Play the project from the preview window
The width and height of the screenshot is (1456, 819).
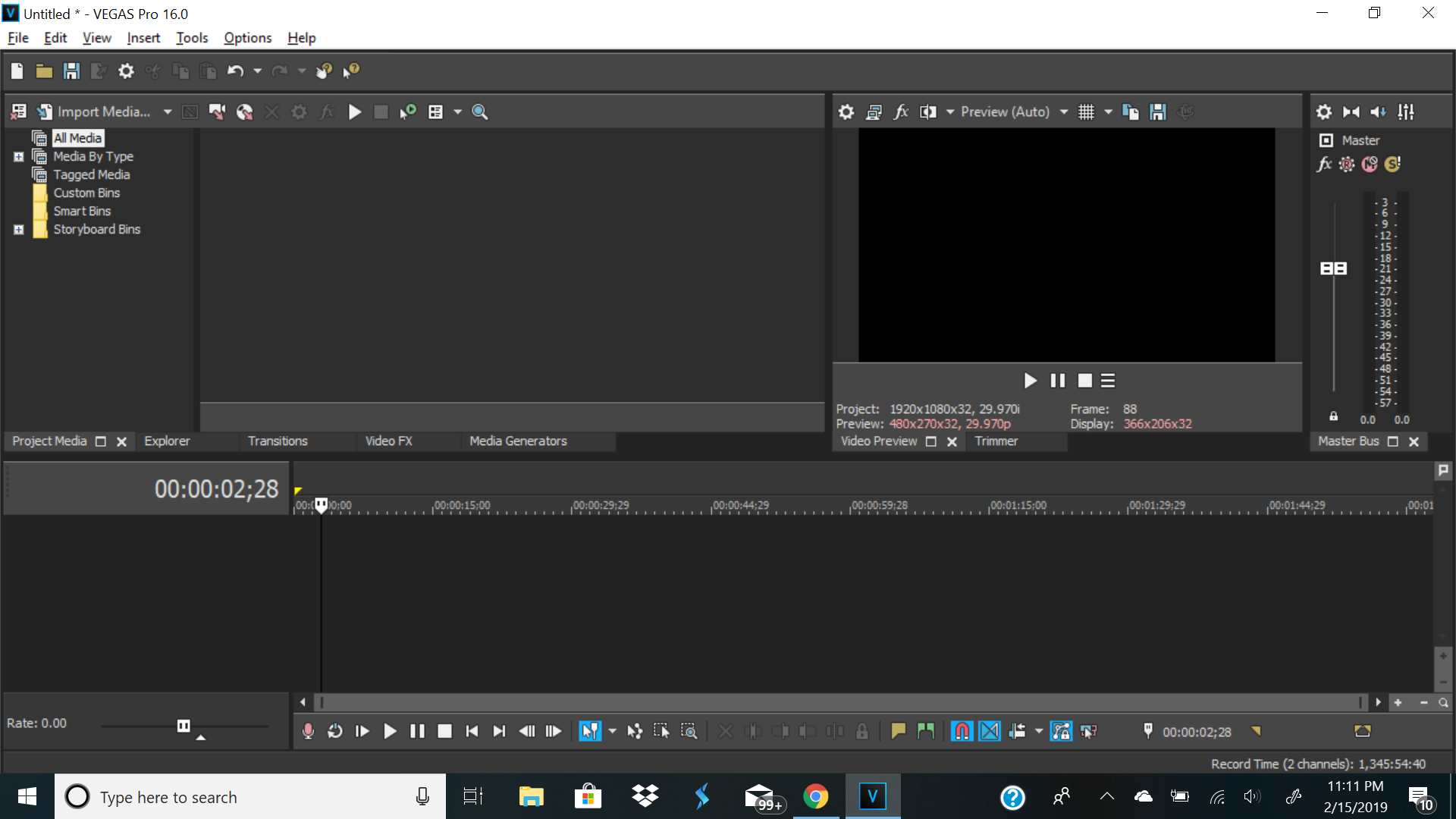(x=1030, y=380)
